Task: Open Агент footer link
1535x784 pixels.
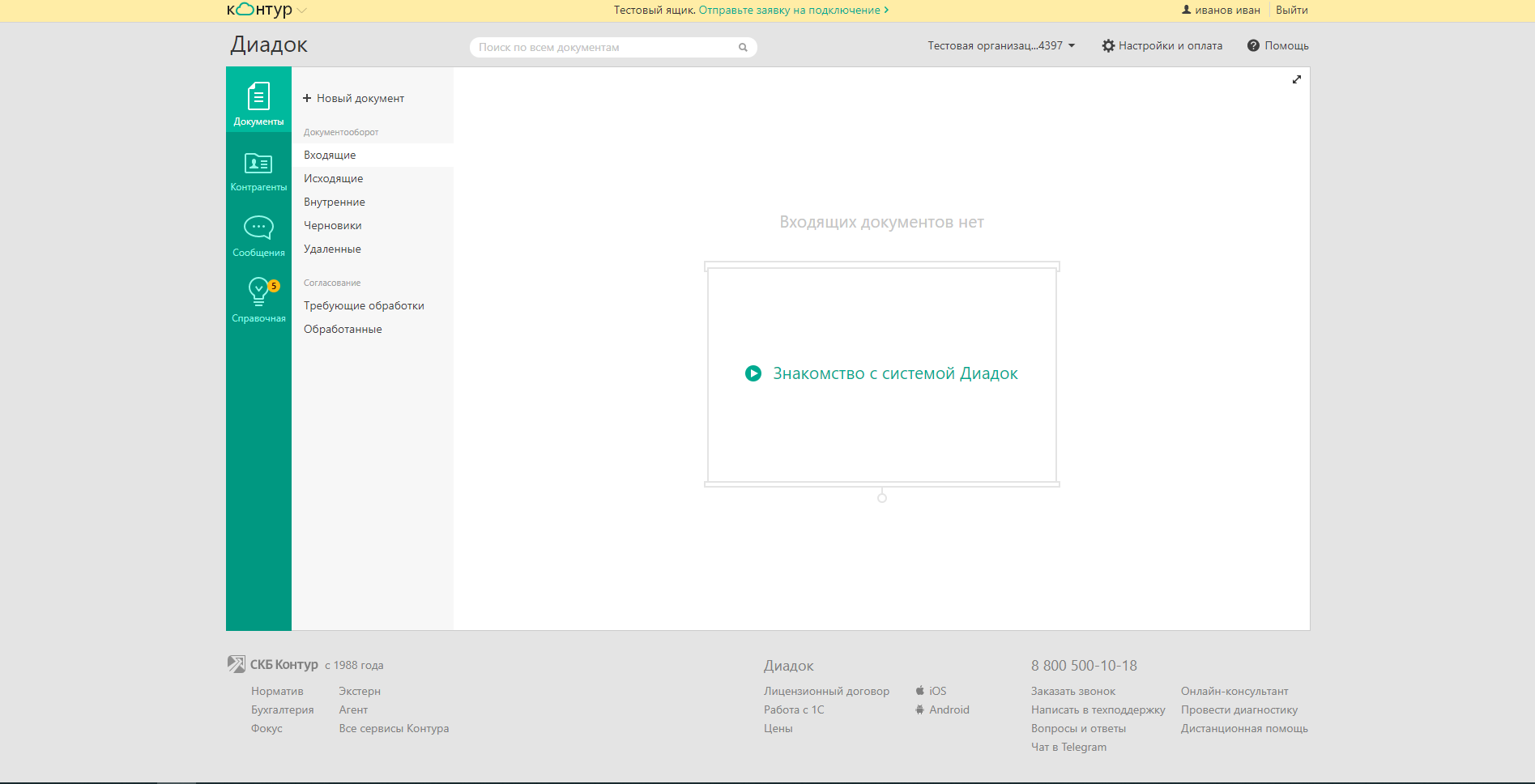Action: [x=353, y=709]
